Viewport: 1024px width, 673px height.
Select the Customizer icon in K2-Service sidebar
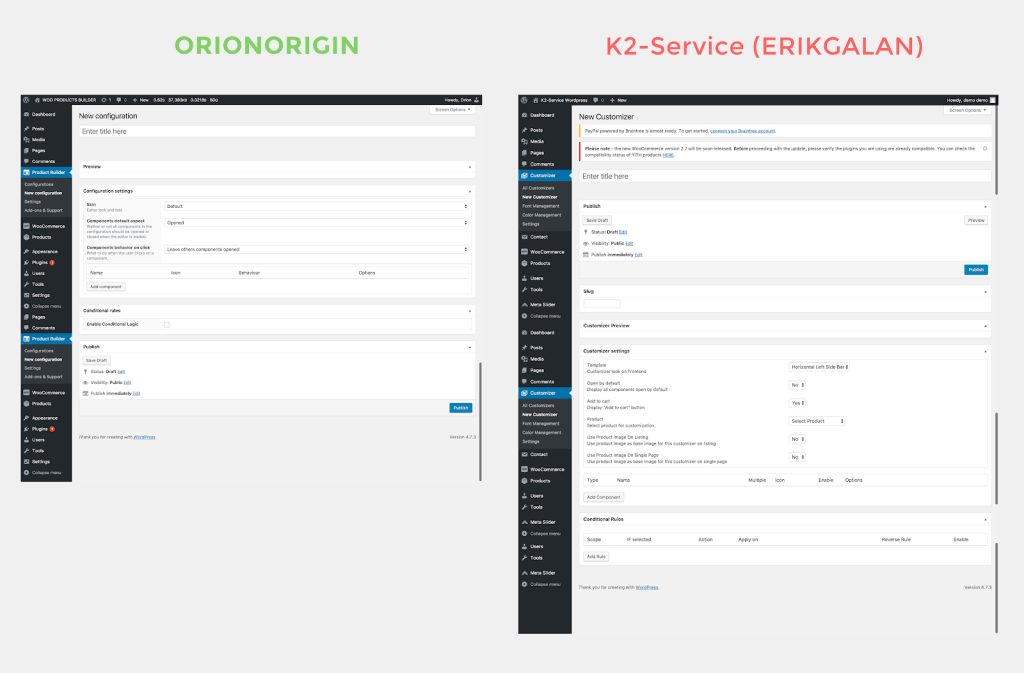tap(524, 174)
